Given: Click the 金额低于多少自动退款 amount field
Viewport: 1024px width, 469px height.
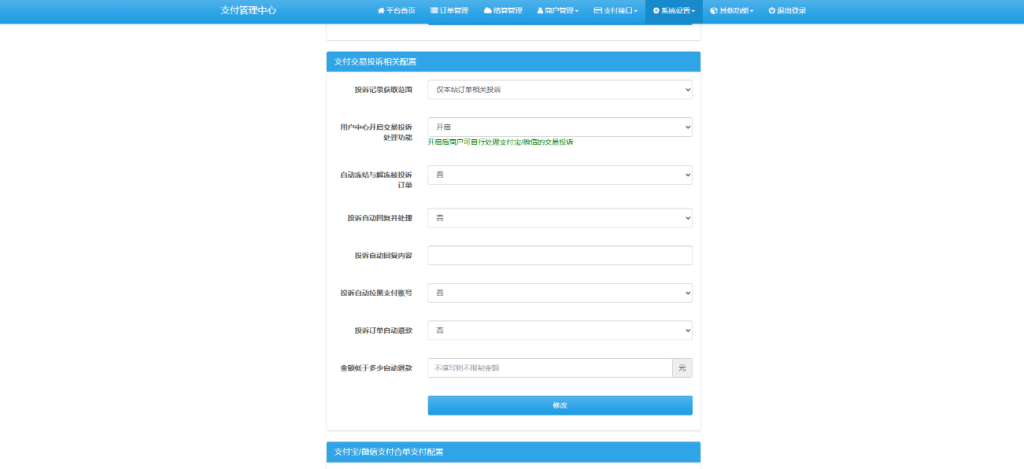Looking at the screenshot, I should [x=550, y=368].
